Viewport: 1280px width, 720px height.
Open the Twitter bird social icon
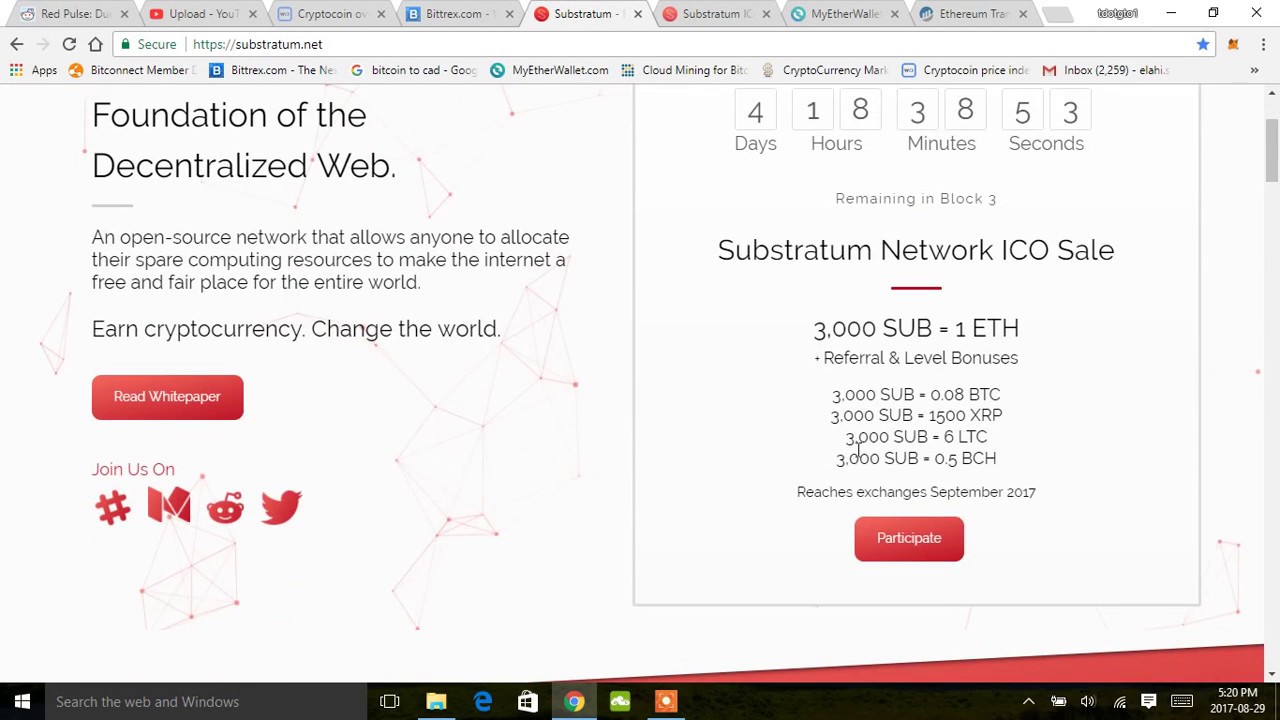pos(281,507)
